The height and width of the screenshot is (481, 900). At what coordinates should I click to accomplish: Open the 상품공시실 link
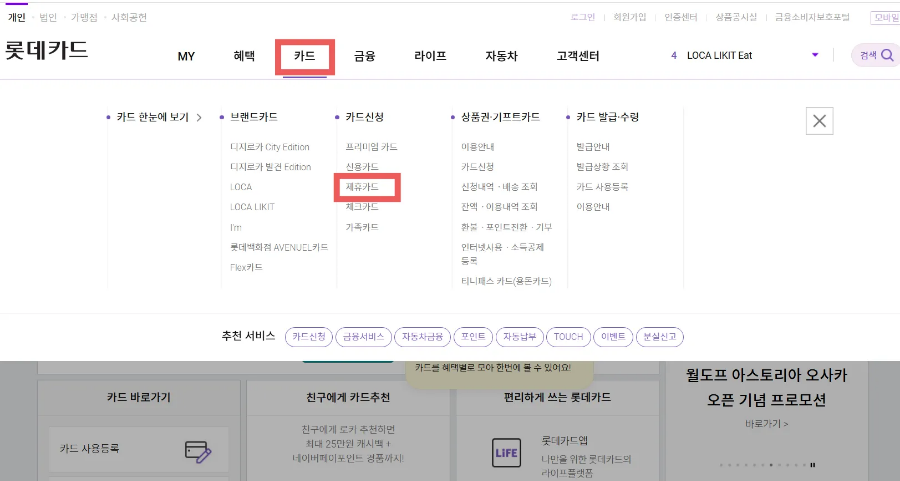(736, 17)
